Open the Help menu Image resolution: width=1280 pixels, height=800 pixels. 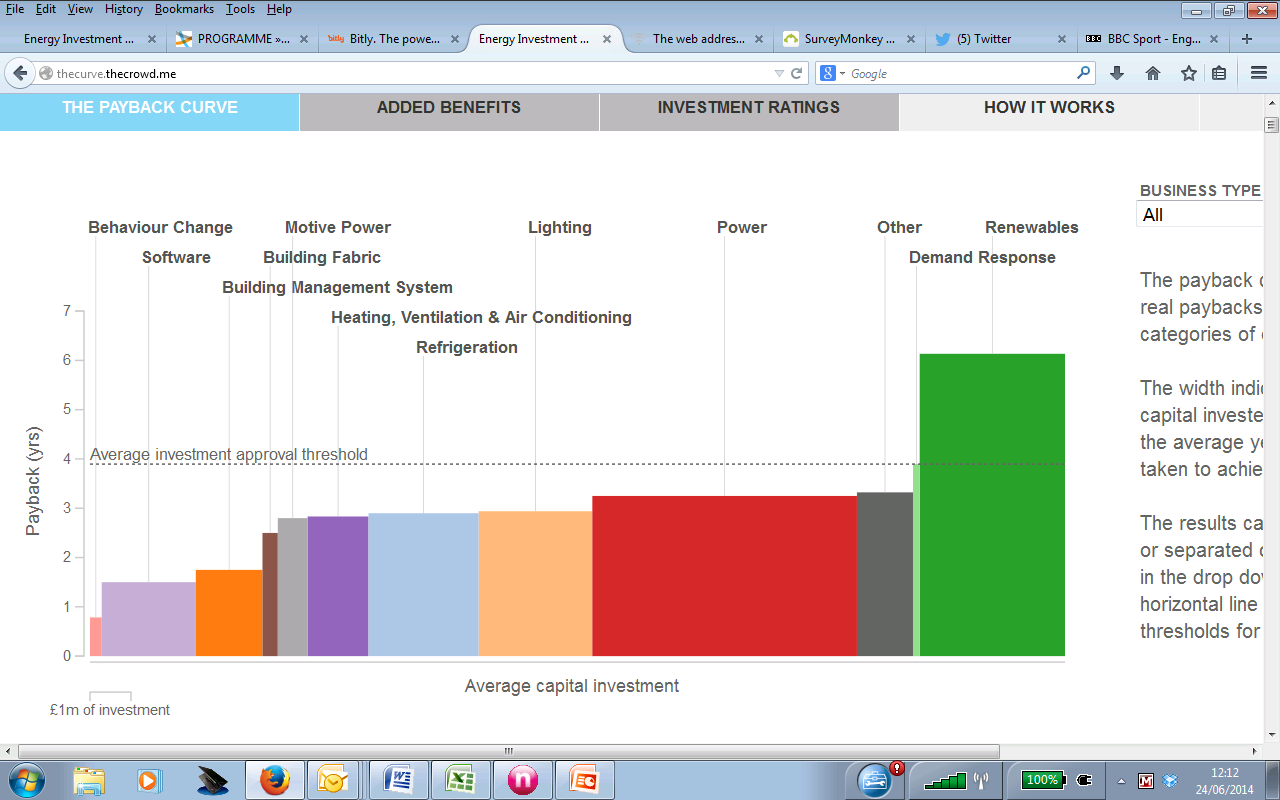279,9
